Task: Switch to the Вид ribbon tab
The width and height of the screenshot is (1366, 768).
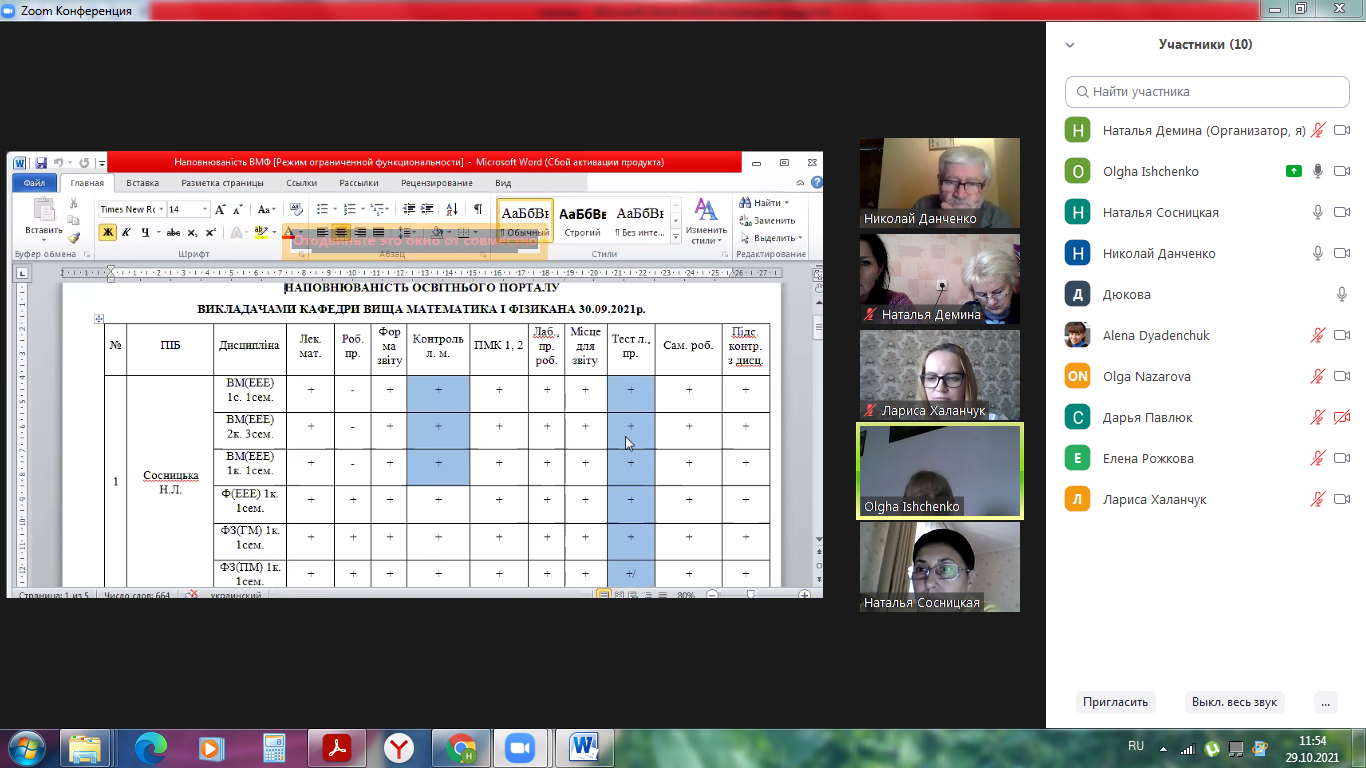Action: pyautogui.click(x=503, y=183)
